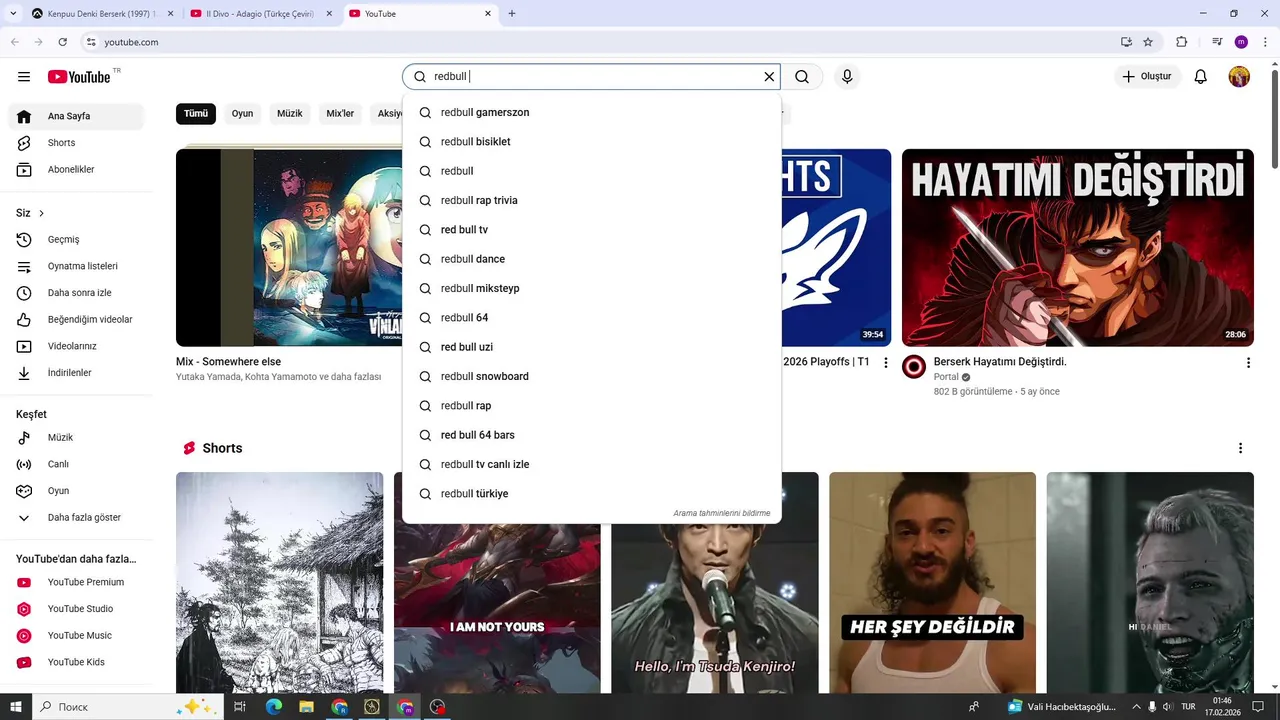
Task: Select the Tümü filter chip
Action: (196, 114)
